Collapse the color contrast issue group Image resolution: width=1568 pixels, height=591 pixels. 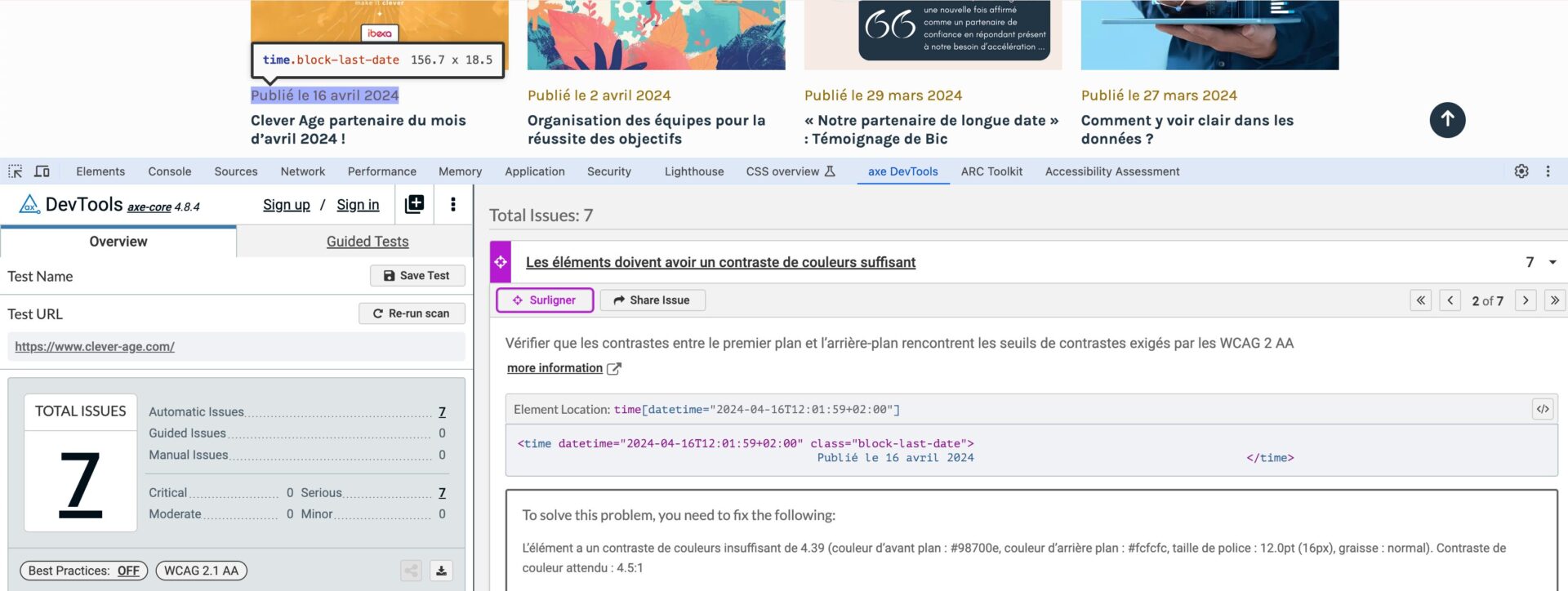1552,262
